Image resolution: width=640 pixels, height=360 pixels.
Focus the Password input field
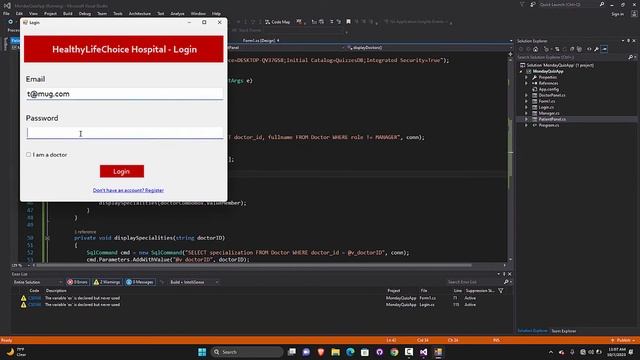pos(124,133)
